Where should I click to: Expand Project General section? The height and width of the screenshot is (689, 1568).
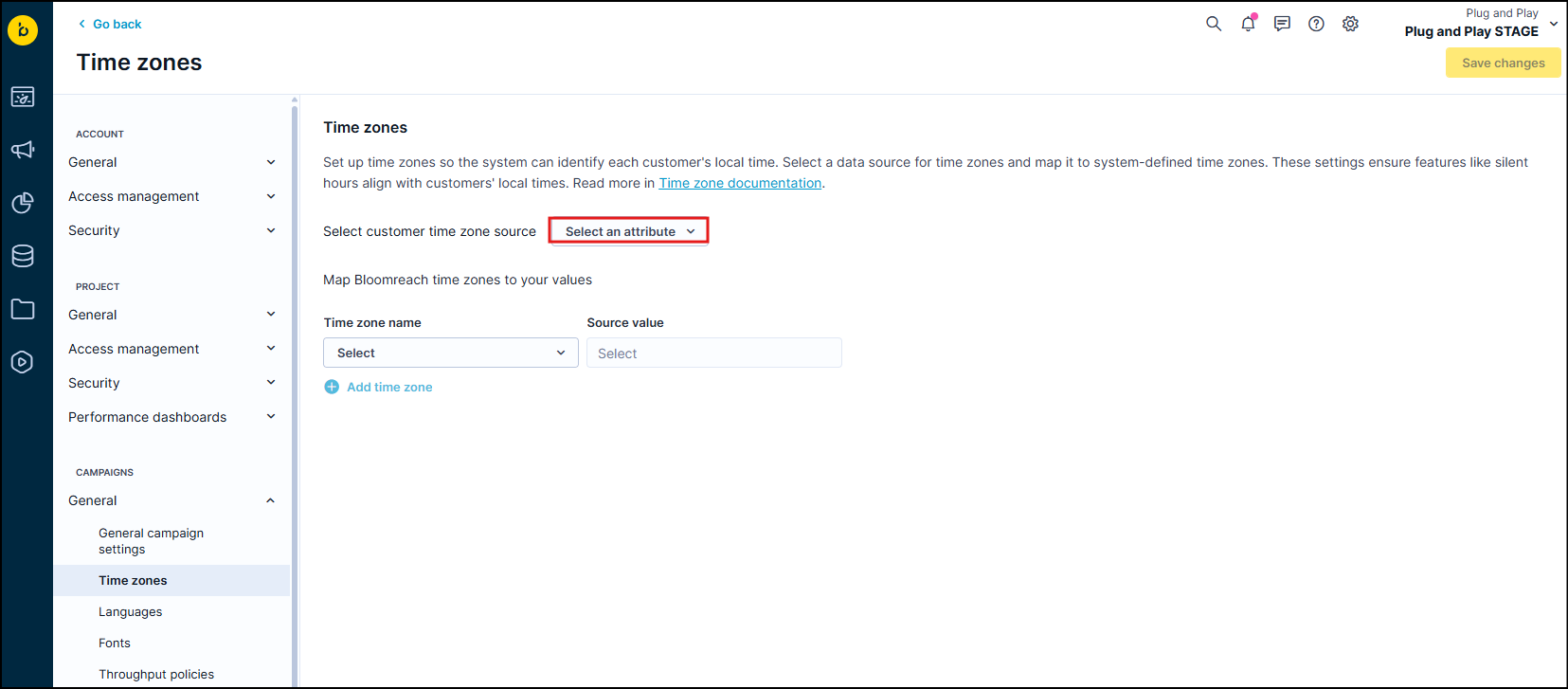click(x=172, y=315)
